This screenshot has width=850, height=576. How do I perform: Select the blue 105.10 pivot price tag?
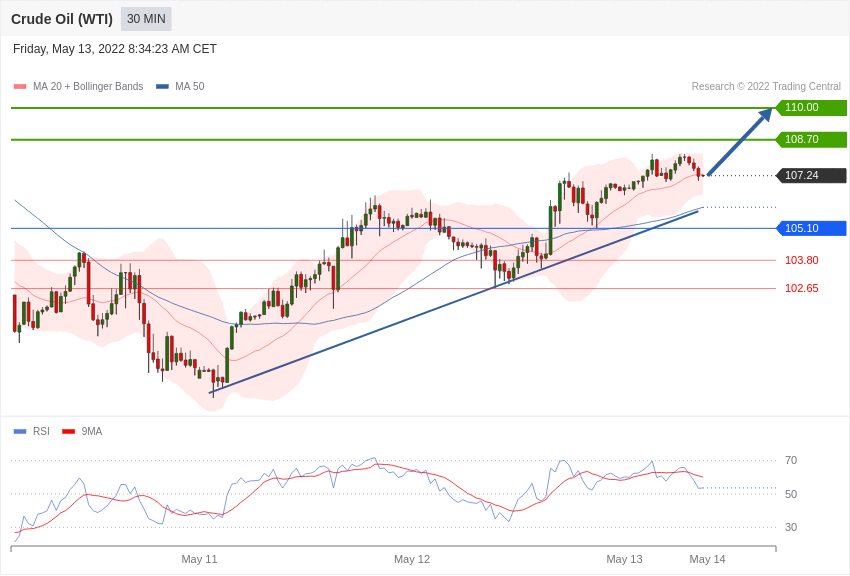[x=811, y=228]
